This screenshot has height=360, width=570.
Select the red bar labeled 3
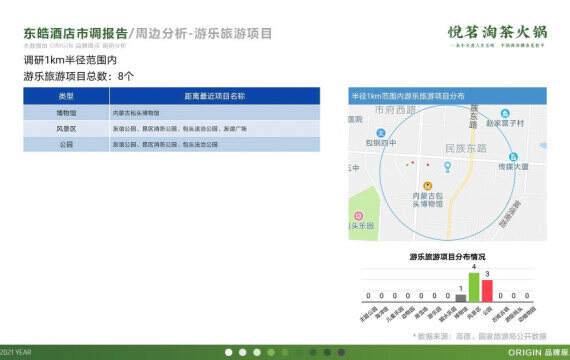point(487,291)
